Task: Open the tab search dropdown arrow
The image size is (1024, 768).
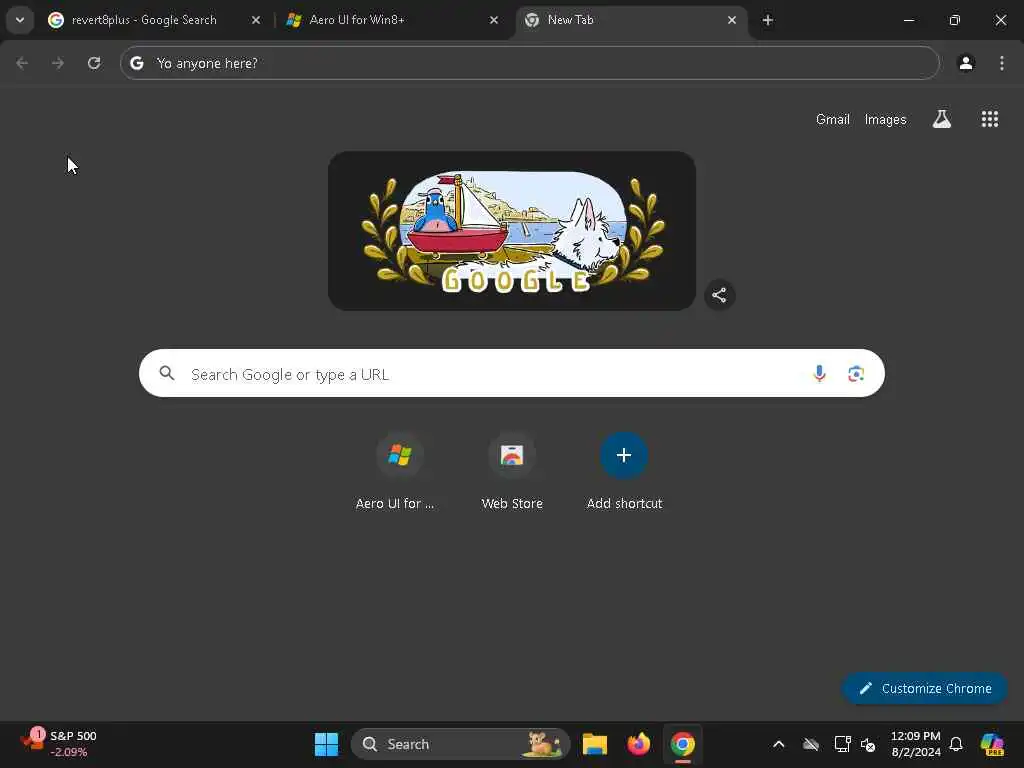Action: 20,20
